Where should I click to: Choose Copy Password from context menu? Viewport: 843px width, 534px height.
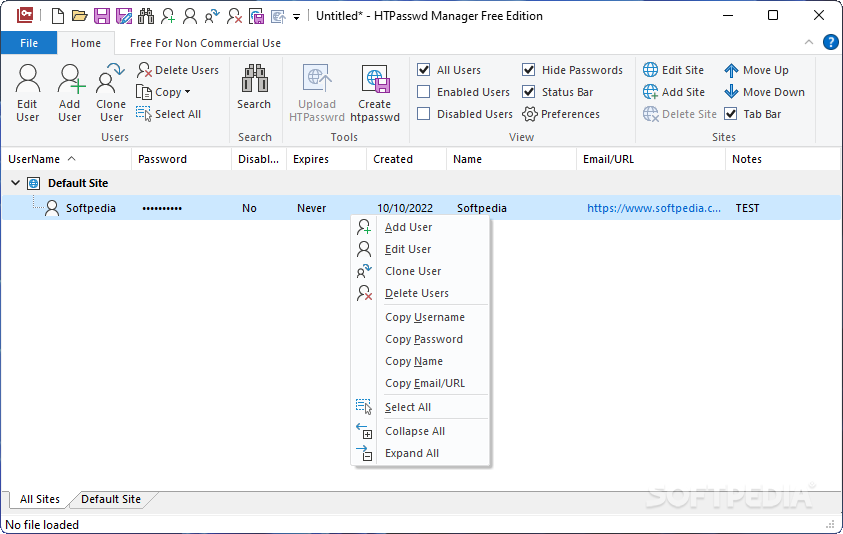pos(420,339)
